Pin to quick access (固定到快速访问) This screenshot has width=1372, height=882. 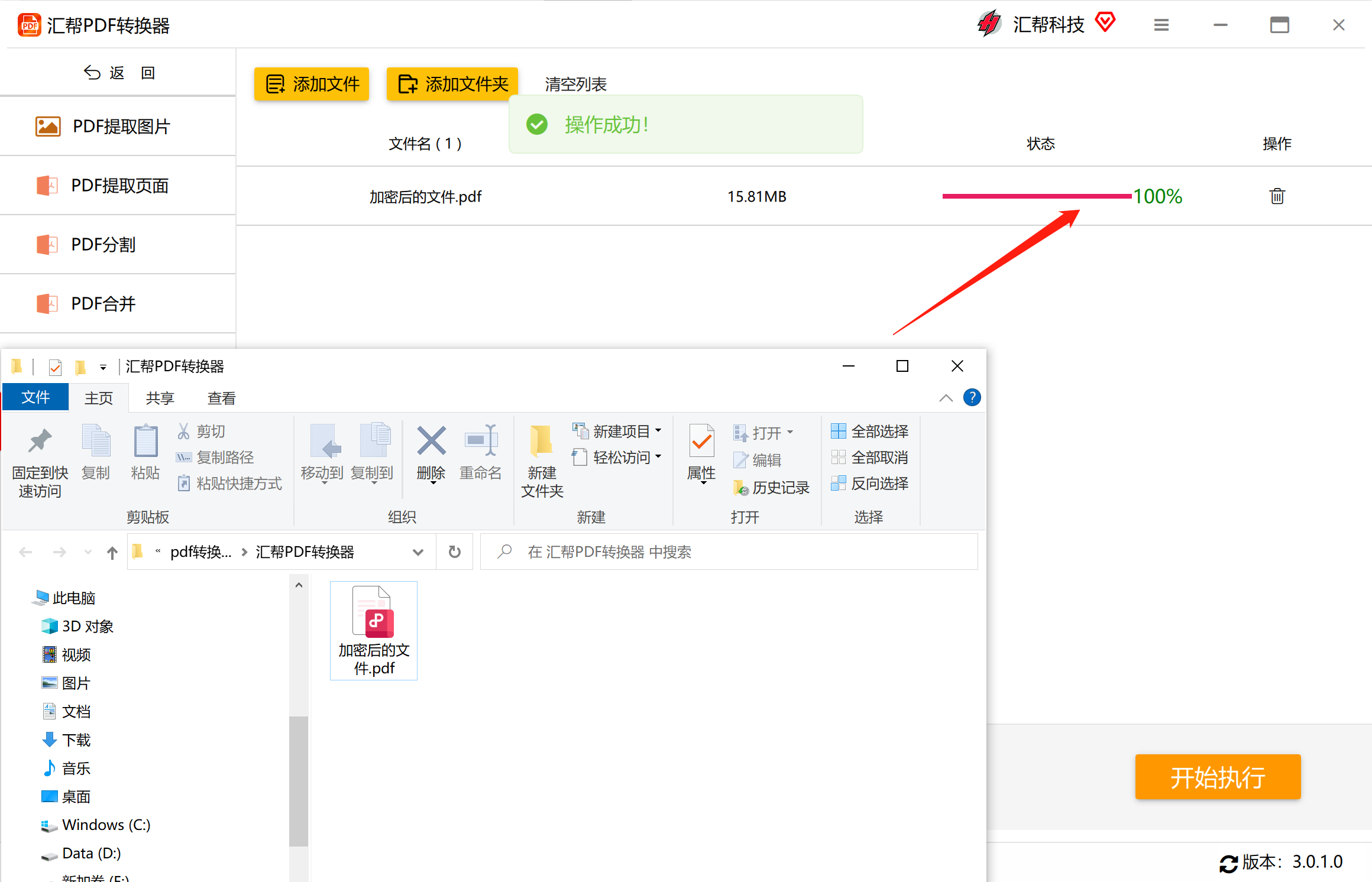pos(40,462)
